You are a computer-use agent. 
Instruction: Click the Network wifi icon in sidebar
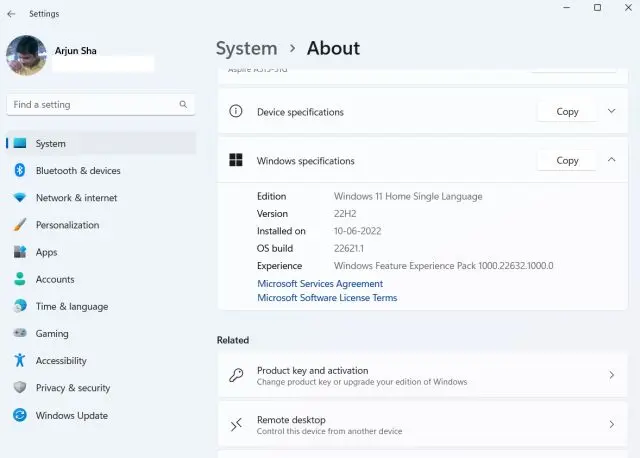point(20,198)
